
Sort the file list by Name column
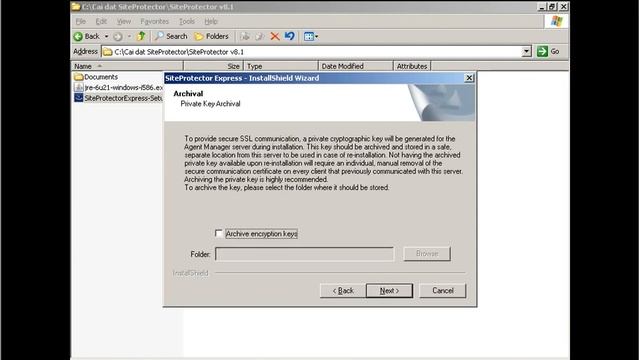(x=127, y=66)
